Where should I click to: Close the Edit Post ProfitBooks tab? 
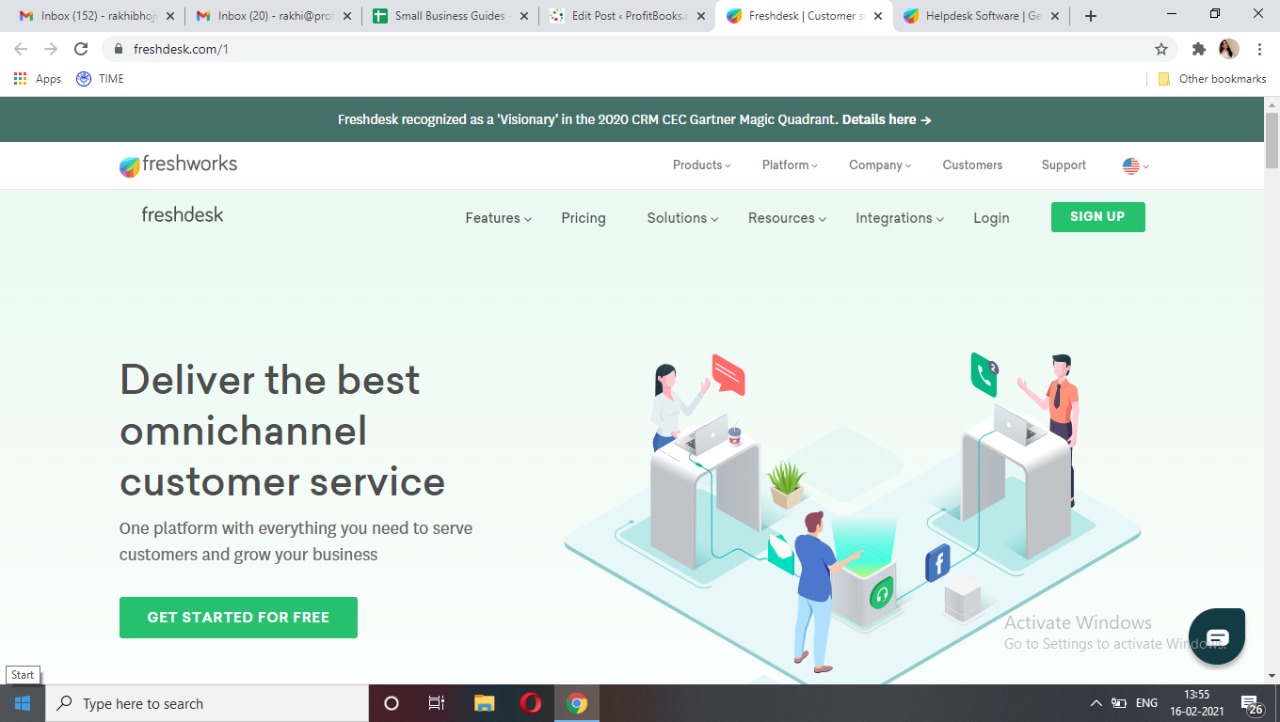(699, 16)
